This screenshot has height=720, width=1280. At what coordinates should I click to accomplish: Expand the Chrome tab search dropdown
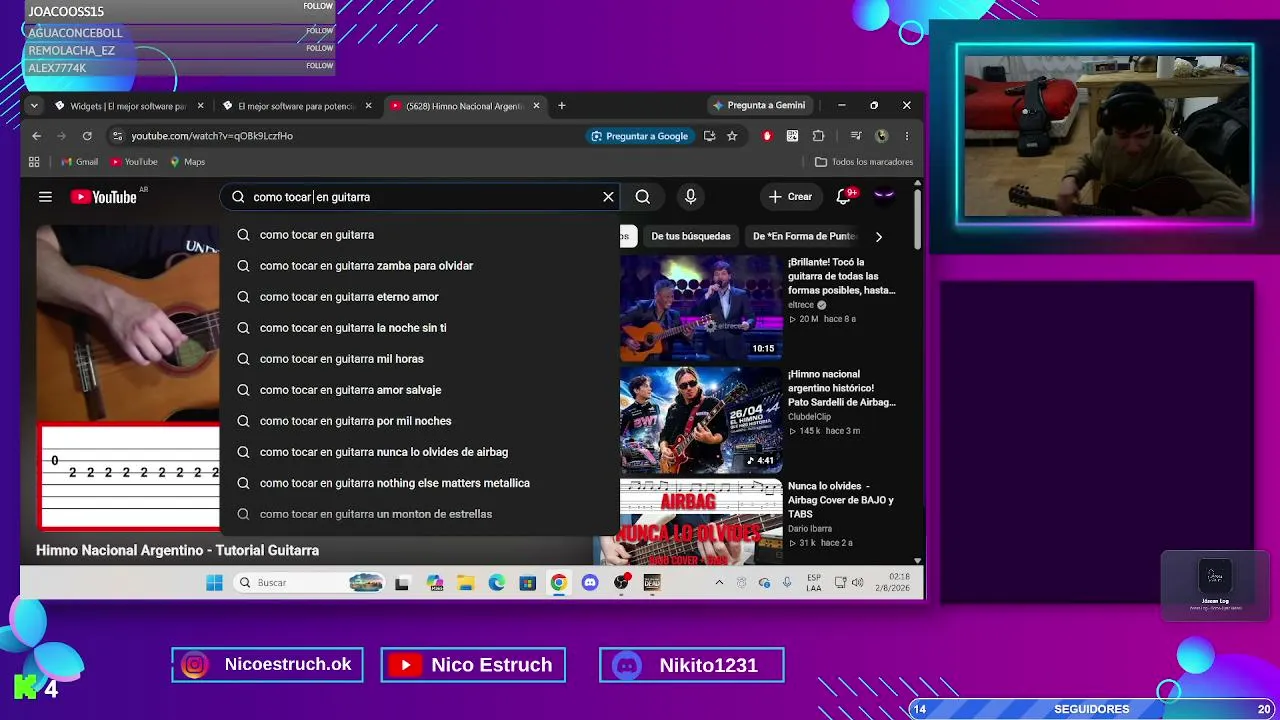pyautogui.click(x=34, y=105)
